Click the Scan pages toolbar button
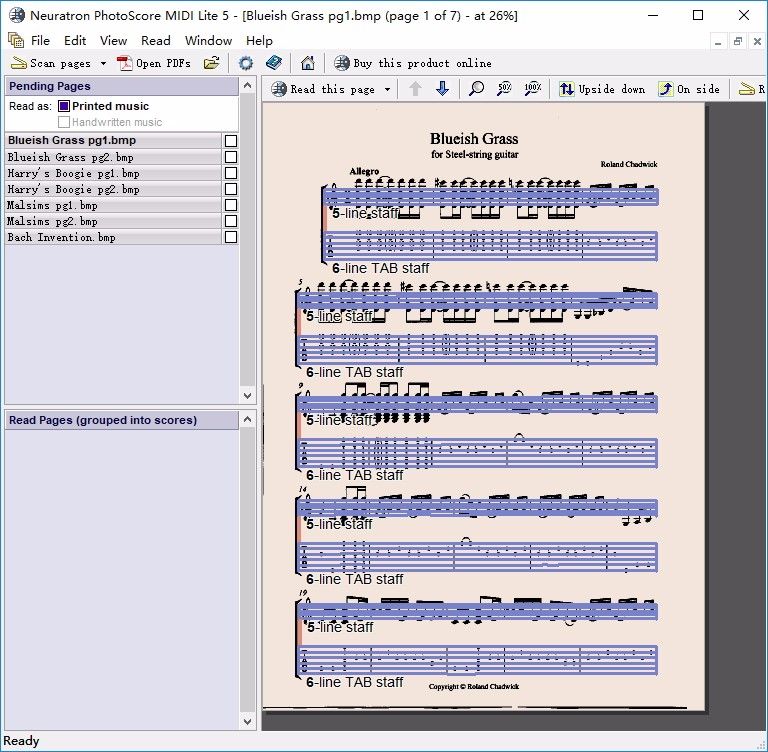The height and width of the screenshot is (752, 768). coord(51,63)
